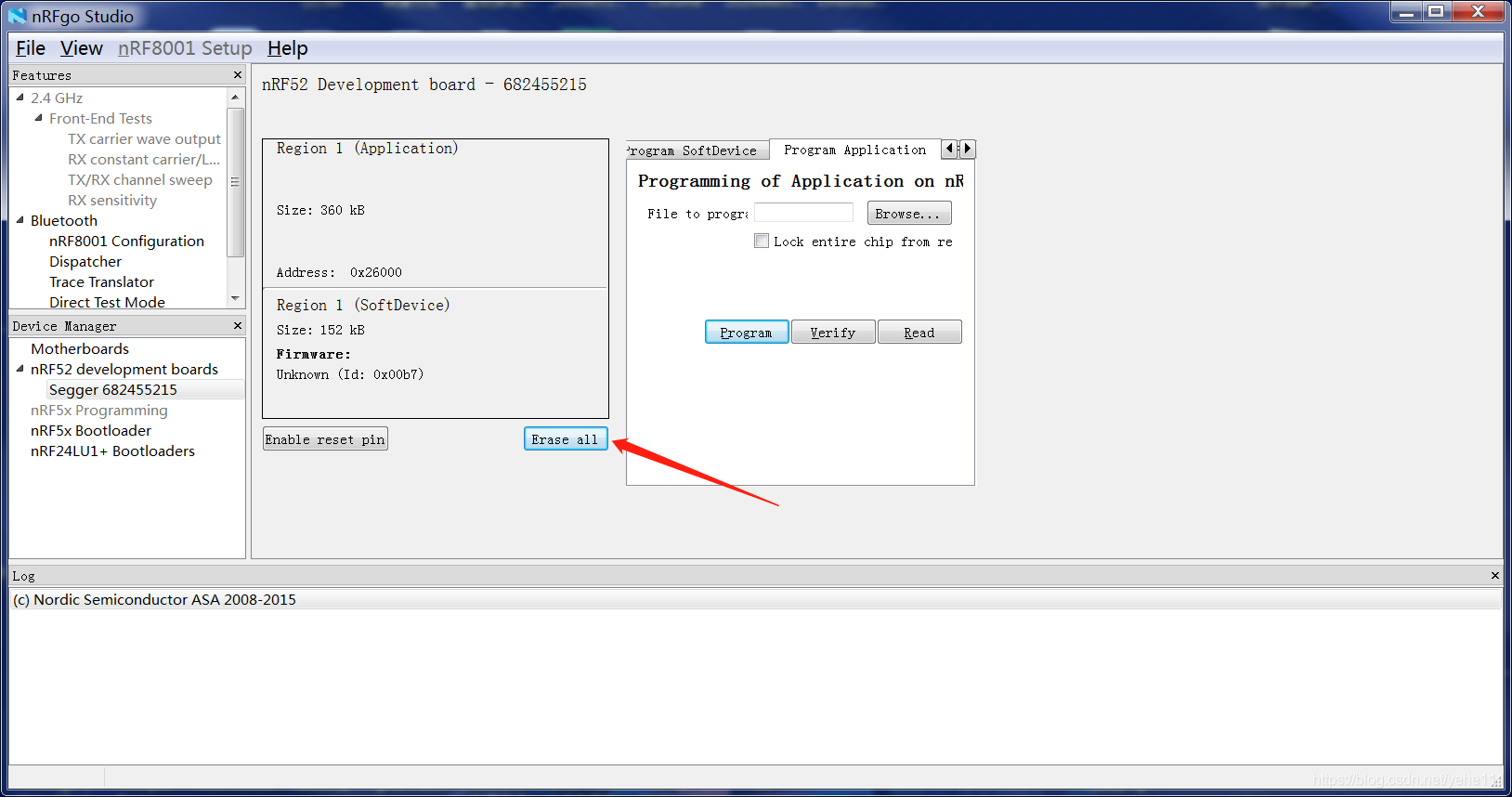Close the Log panel with its X
This screenshot has width=1512, height=797.
click(x=1495, y=575)
